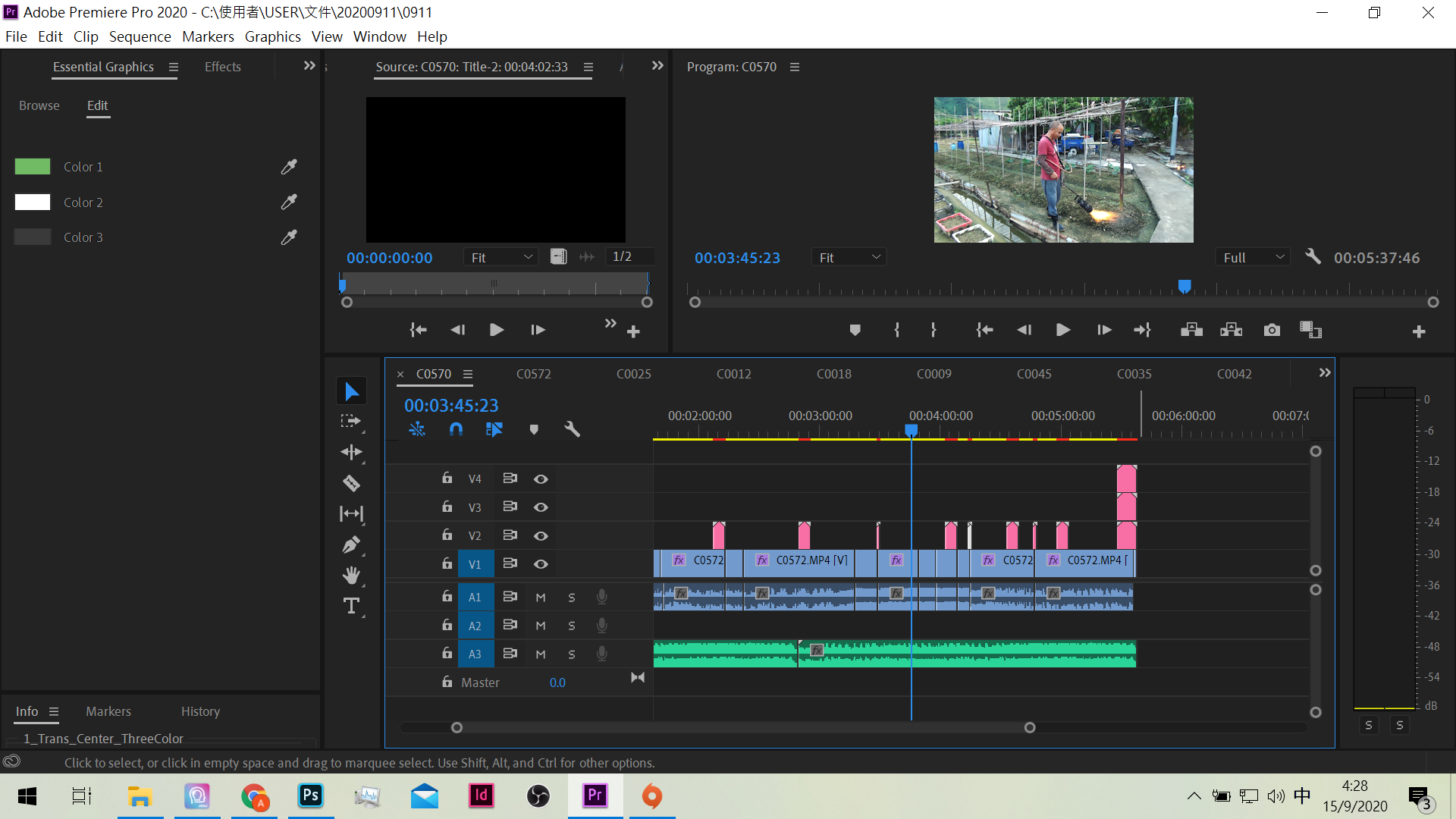Open Full playback resolution dropdown
Screen dimensions: 1456x819
[1253, 258]
